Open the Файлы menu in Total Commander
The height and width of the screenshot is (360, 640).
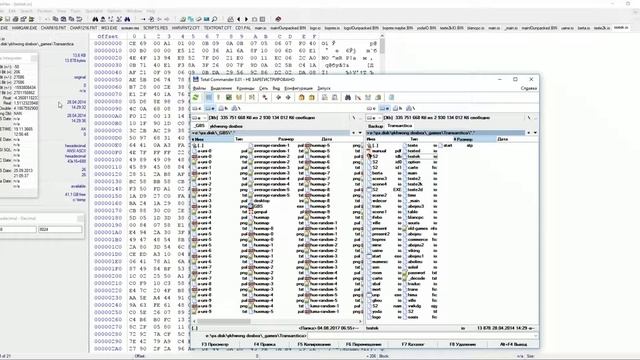point(199,88)
